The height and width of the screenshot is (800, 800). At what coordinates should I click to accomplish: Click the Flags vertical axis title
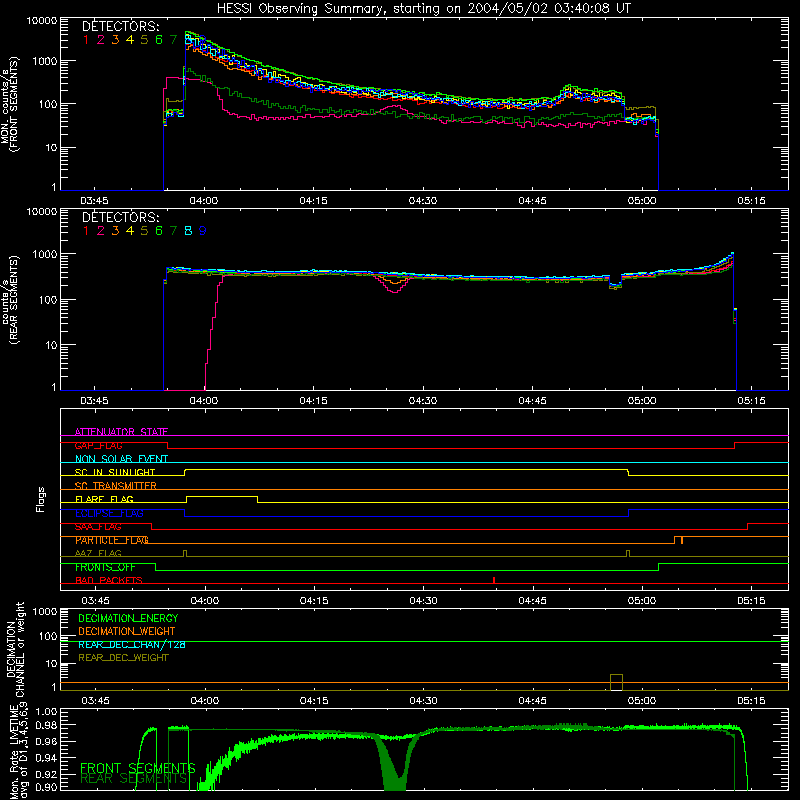tap(41, 499)
